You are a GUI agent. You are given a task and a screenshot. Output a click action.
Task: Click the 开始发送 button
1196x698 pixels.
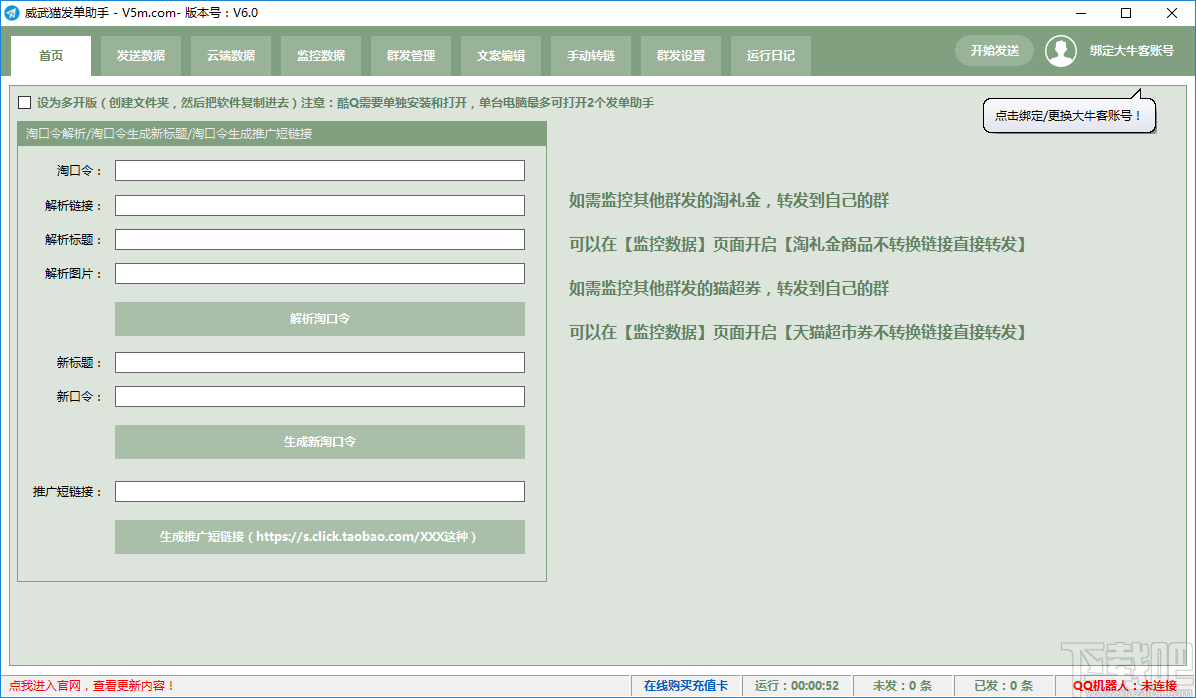pos(995,50)
